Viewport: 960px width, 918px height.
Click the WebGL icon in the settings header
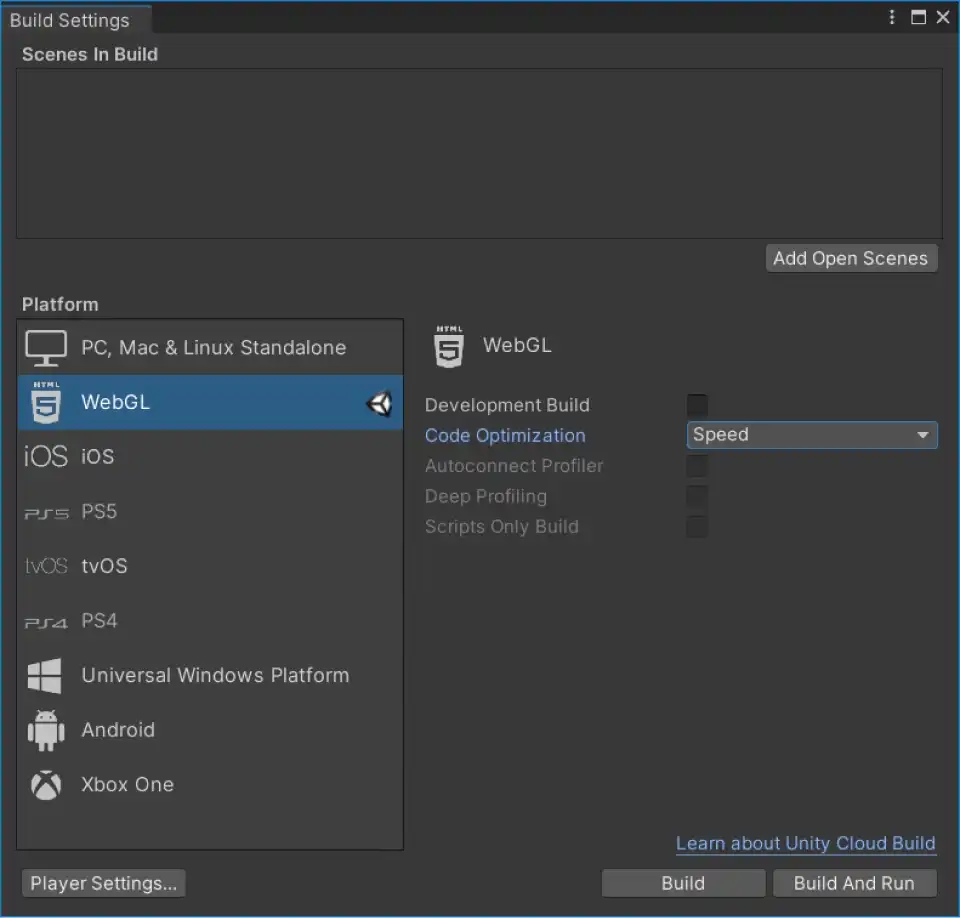coord(448,345)
